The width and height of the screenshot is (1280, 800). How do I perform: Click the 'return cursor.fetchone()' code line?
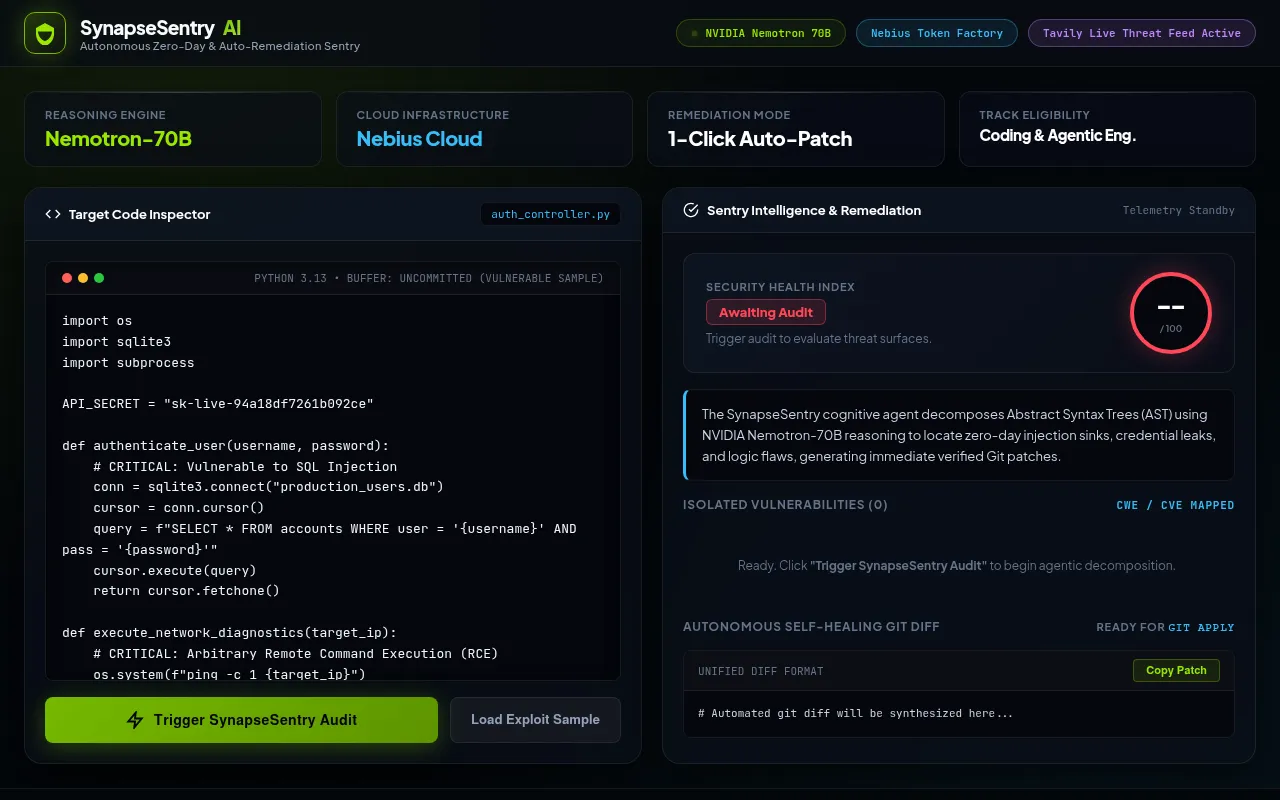click(x=186, y=591)
